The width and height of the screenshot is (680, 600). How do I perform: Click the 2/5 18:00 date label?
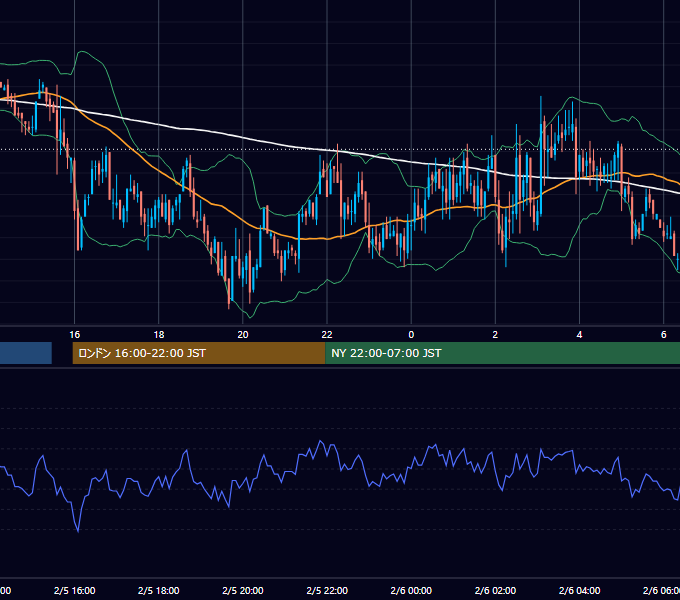pyautogui.click(x=159, y=590)
